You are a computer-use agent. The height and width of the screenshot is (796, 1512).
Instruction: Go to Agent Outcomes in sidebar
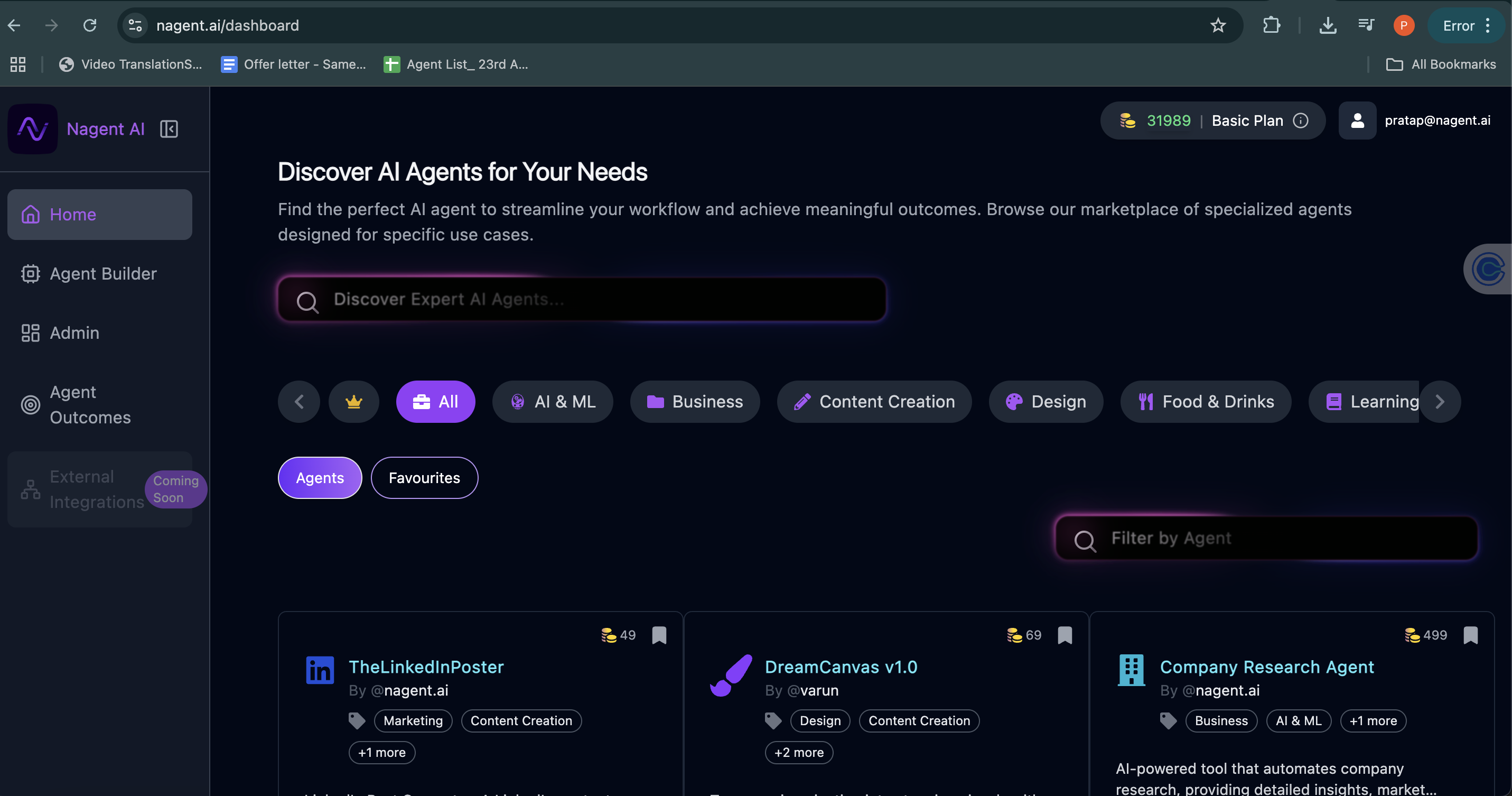[89, 404]
